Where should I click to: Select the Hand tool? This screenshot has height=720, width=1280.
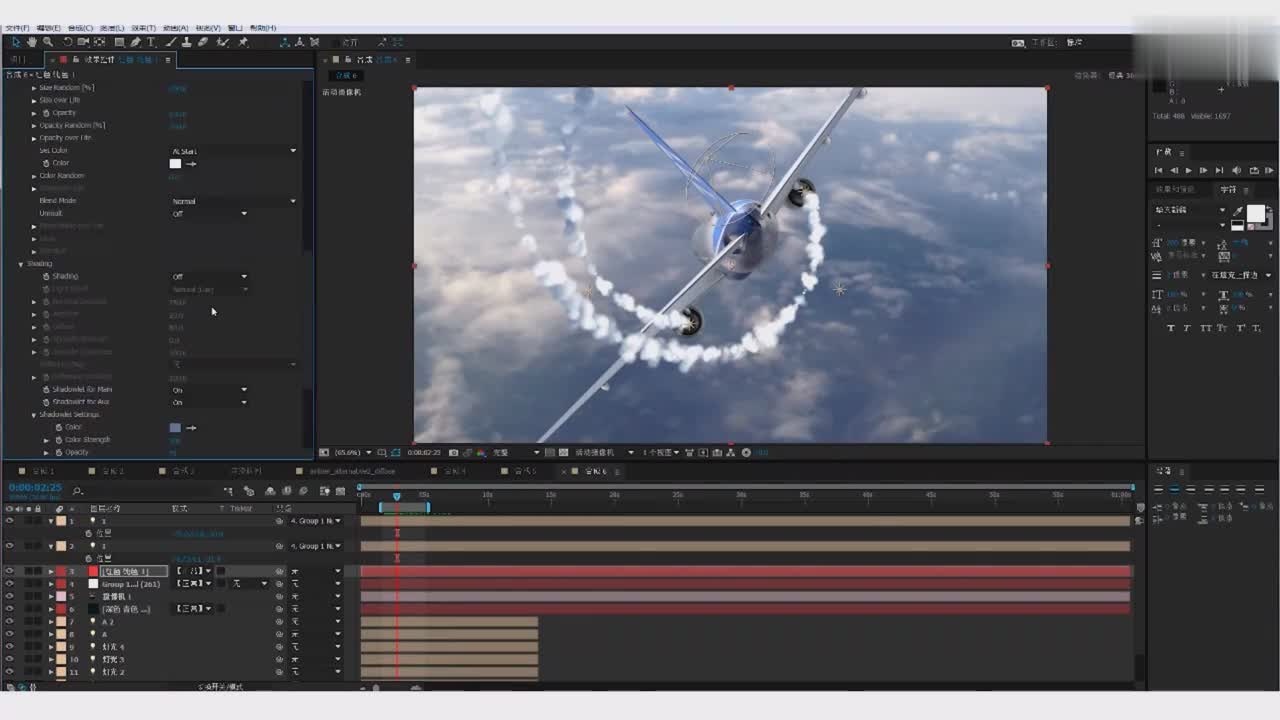click(x=31, y=42)
